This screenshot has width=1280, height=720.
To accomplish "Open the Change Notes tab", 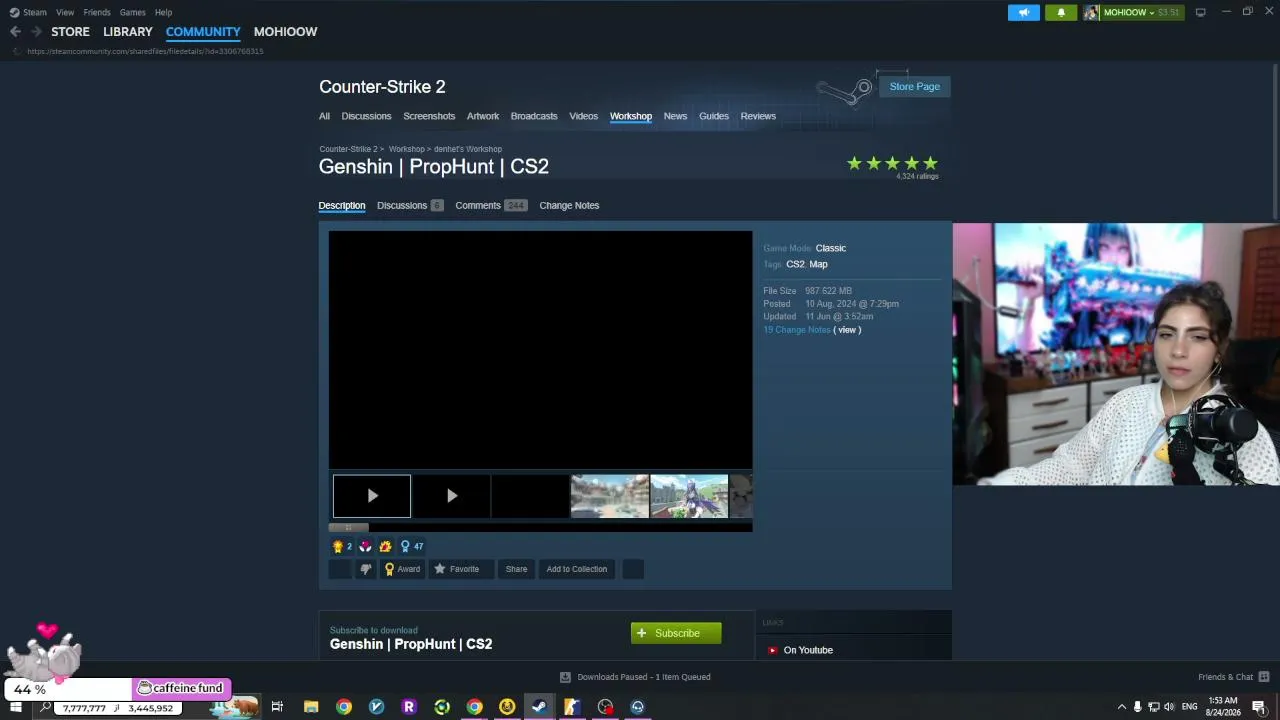I will [x=569, y=205].
